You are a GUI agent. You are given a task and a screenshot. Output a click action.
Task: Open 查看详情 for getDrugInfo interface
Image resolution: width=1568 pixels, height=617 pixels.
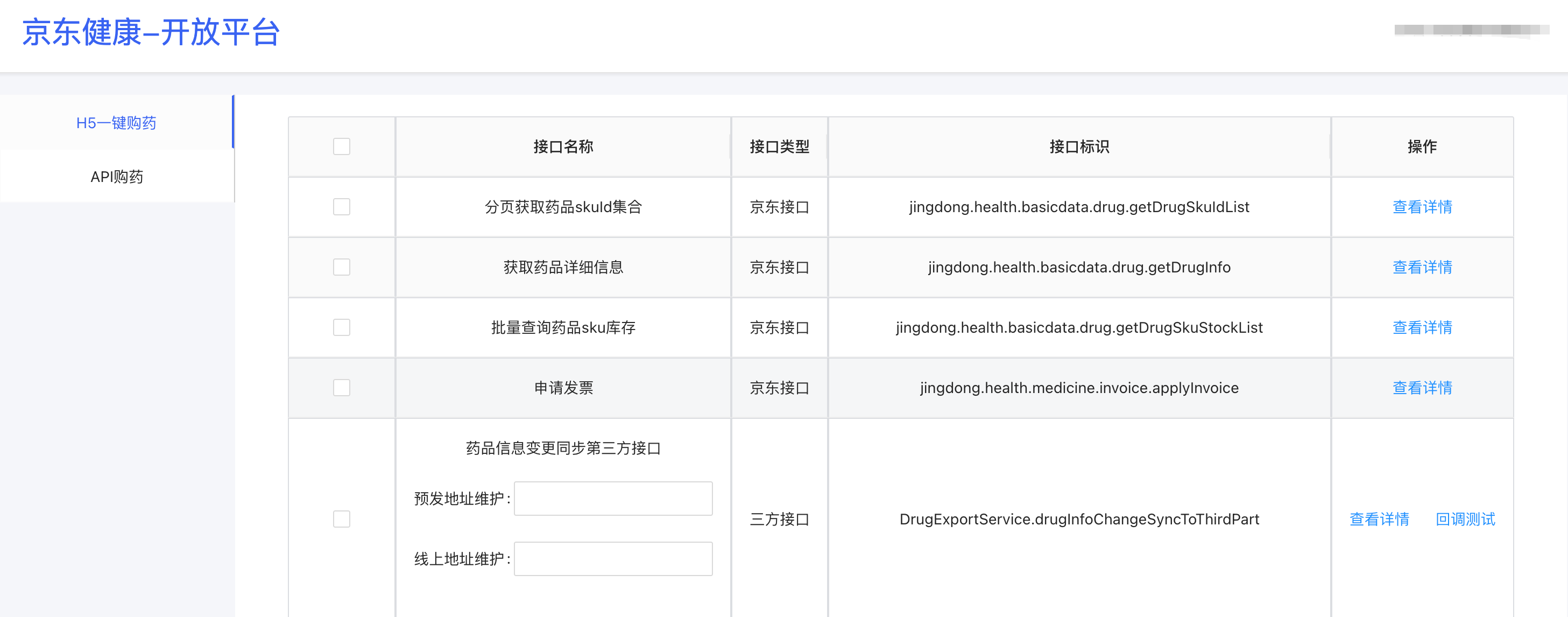[x=1422, y=268]
